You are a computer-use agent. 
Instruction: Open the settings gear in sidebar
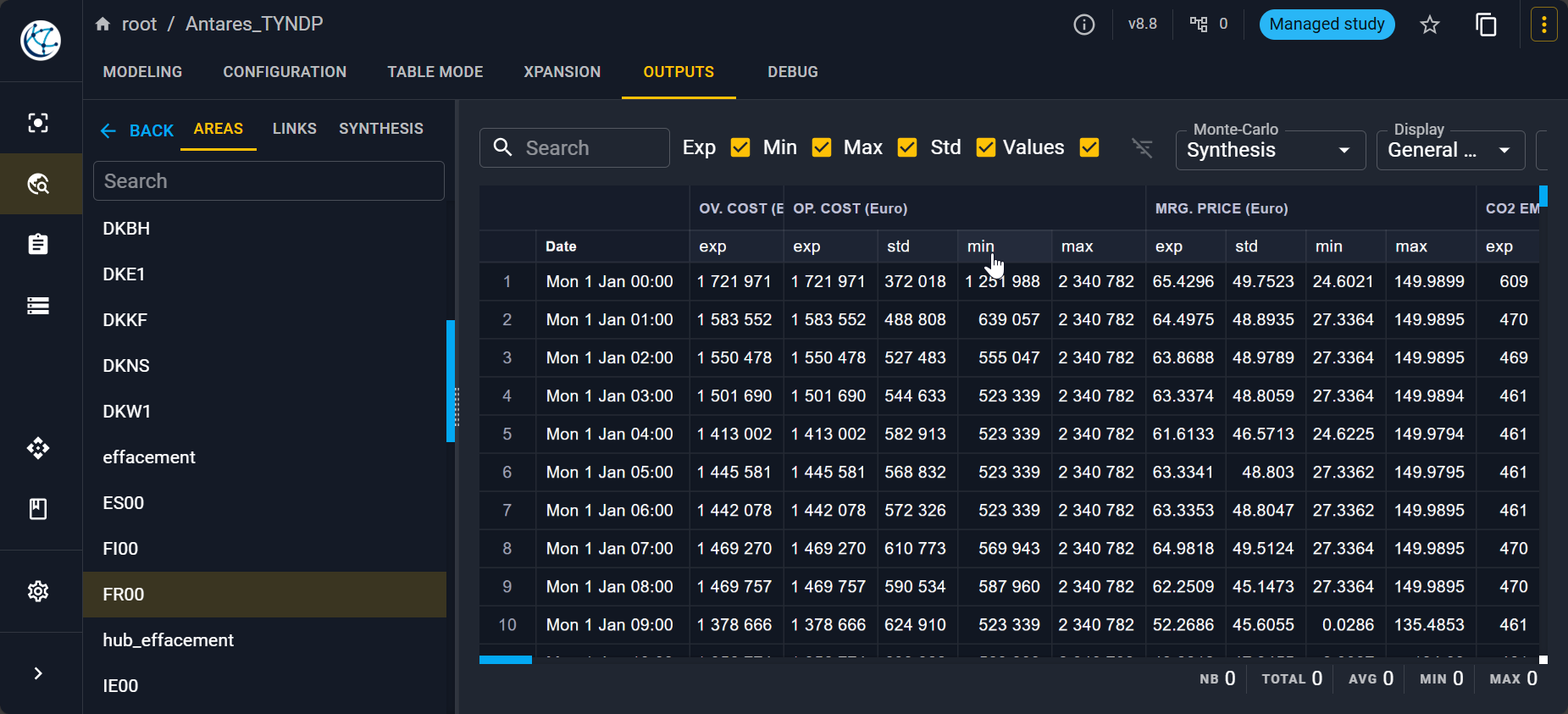(x=38, y=591)
